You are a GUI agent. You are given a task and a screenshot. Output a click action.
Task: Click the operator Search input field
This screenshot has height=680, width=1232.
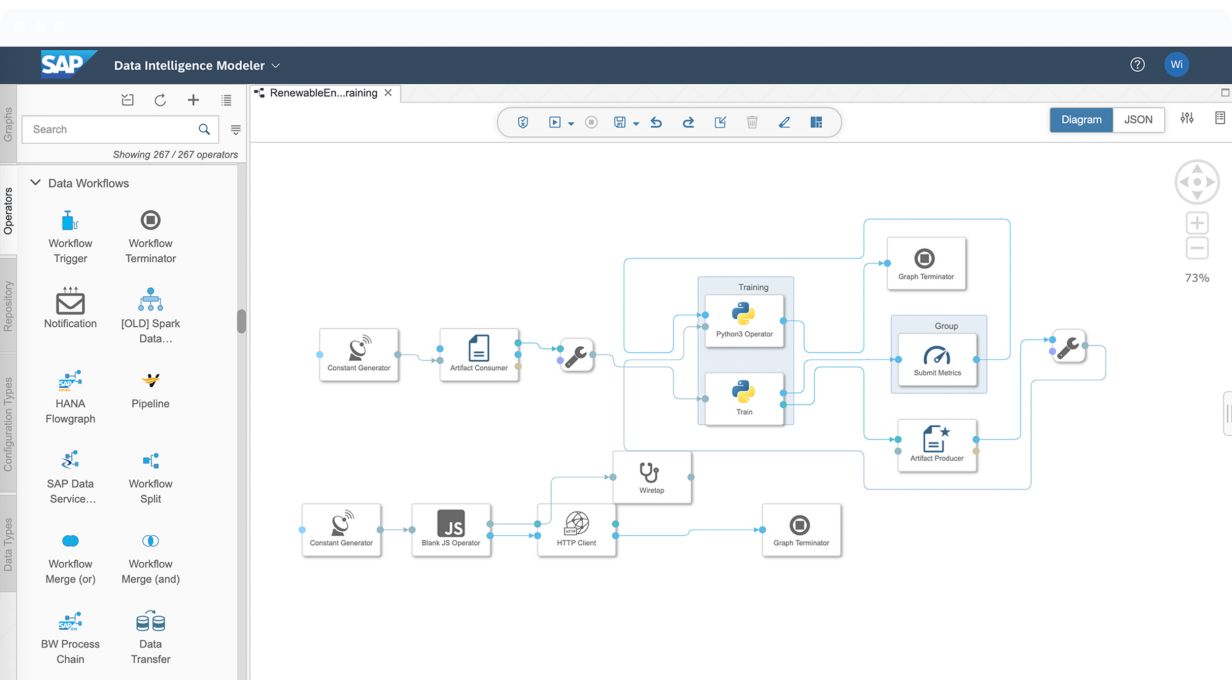tap(110, 129)
